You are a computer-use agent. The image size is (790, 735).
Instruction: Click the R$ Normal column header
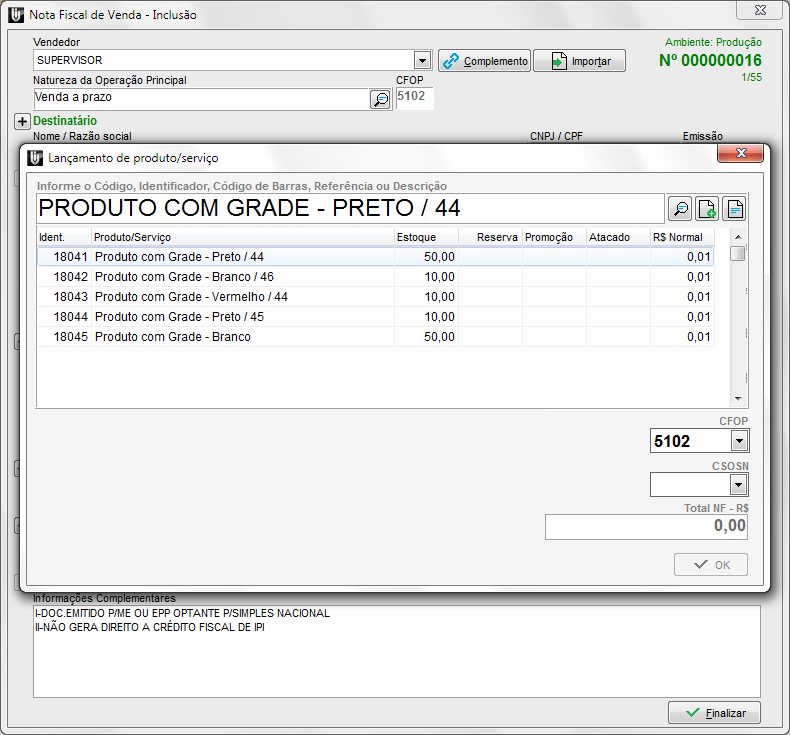680,237
